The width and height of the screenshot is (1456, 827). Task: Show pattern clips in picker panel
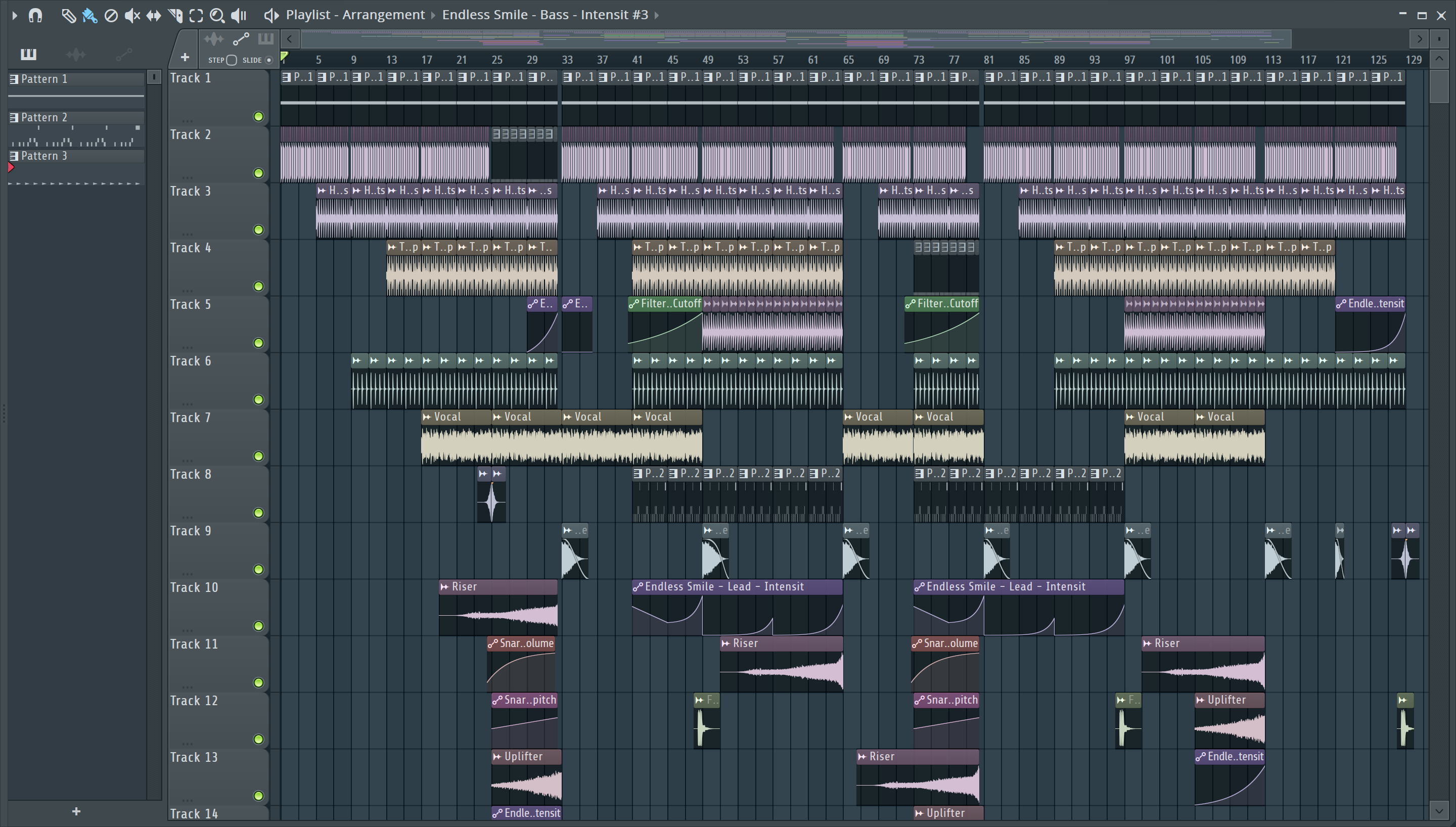(x=28, y=54)
